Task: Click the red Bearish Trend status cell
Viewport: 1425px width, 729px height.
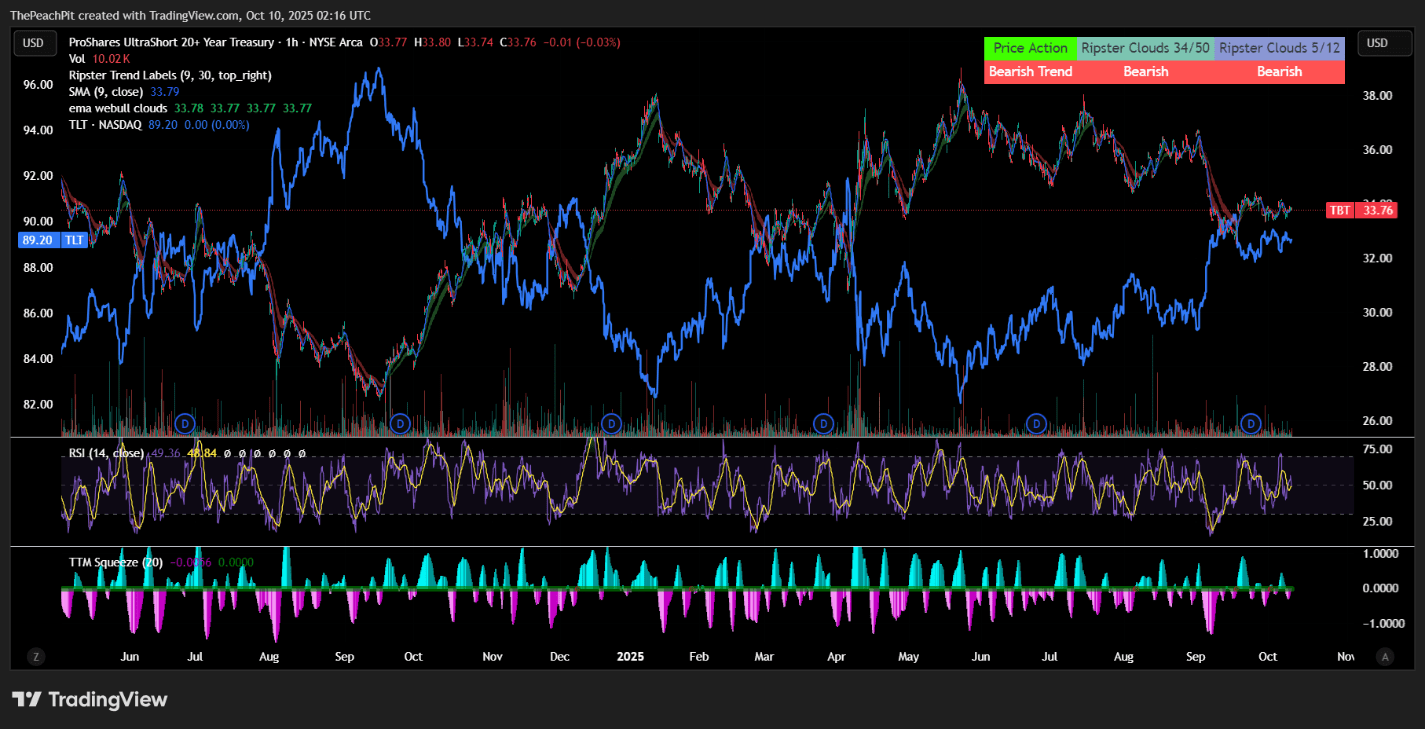Action: coord(1030,72)
